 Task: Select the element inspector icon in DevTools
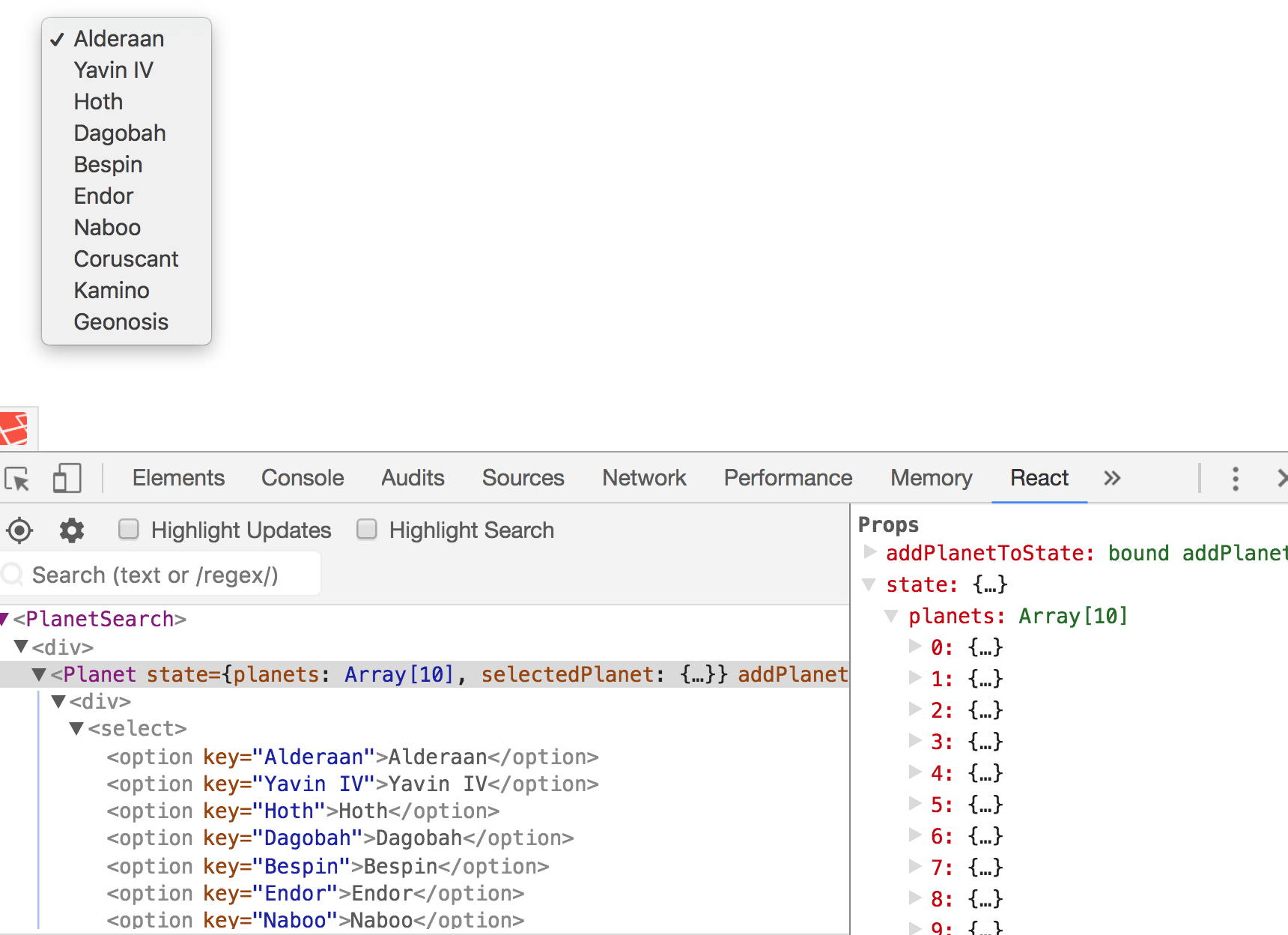click(19, 477)
